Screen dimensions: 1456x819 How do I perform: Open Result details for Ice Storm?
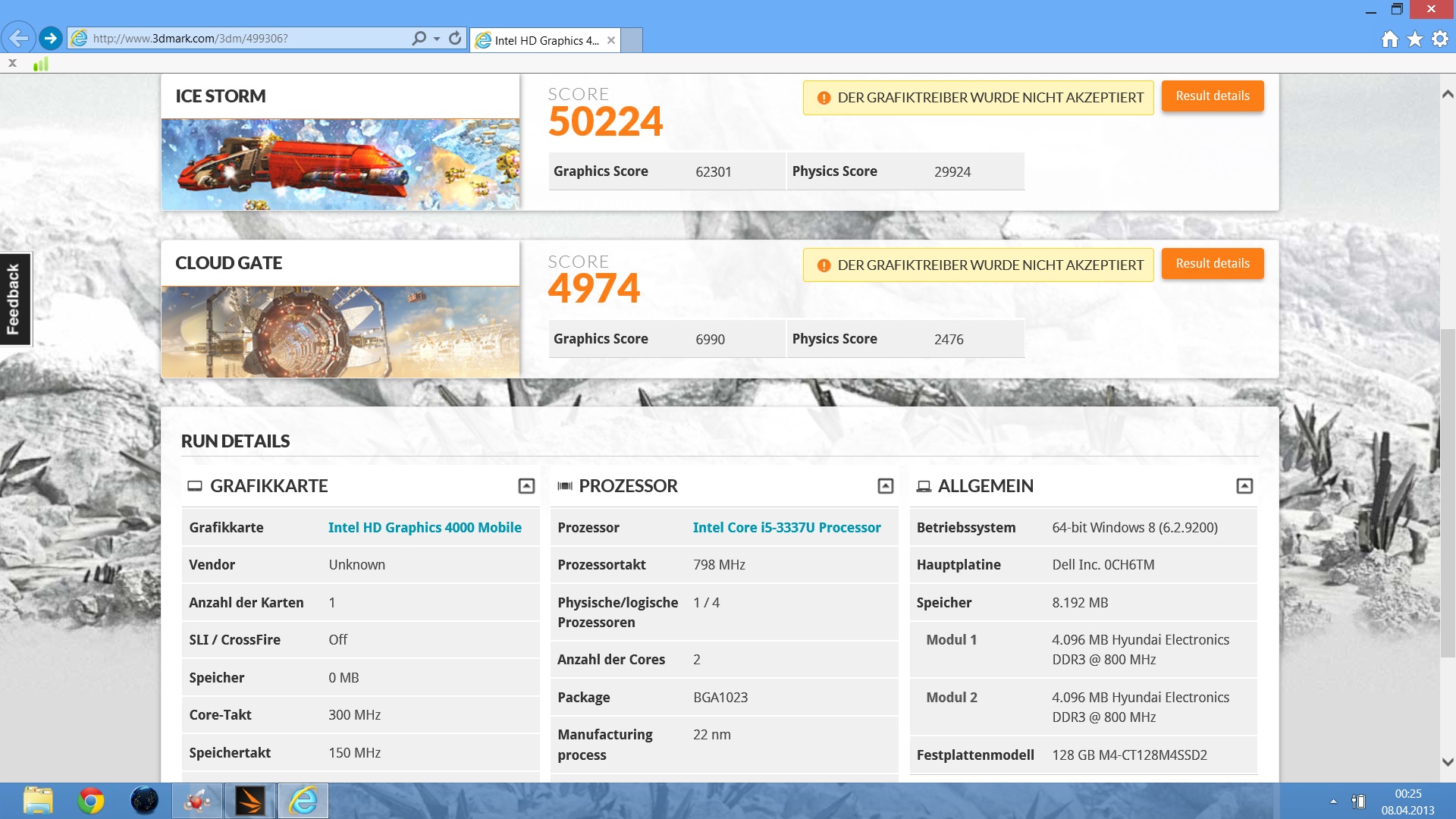1212,96
